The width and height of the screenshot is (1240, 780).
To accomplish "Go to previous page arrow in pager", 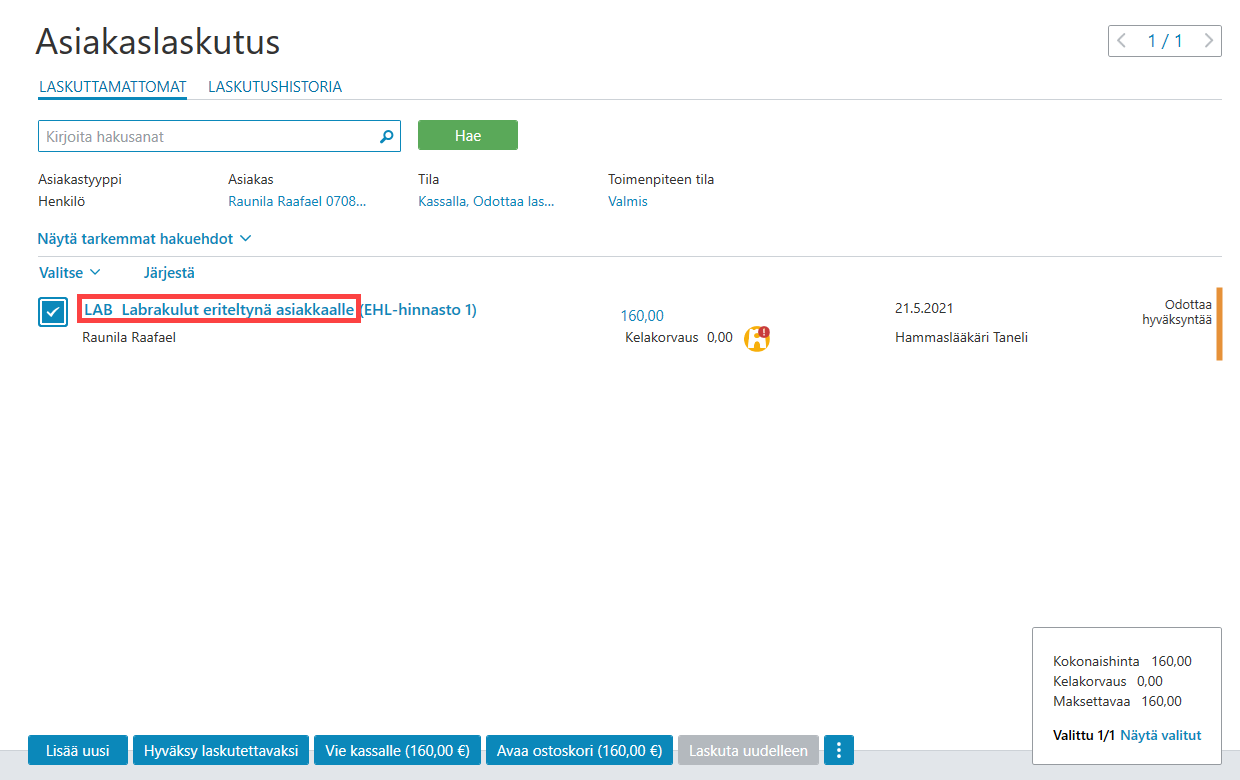I will tap(1121, 41).
